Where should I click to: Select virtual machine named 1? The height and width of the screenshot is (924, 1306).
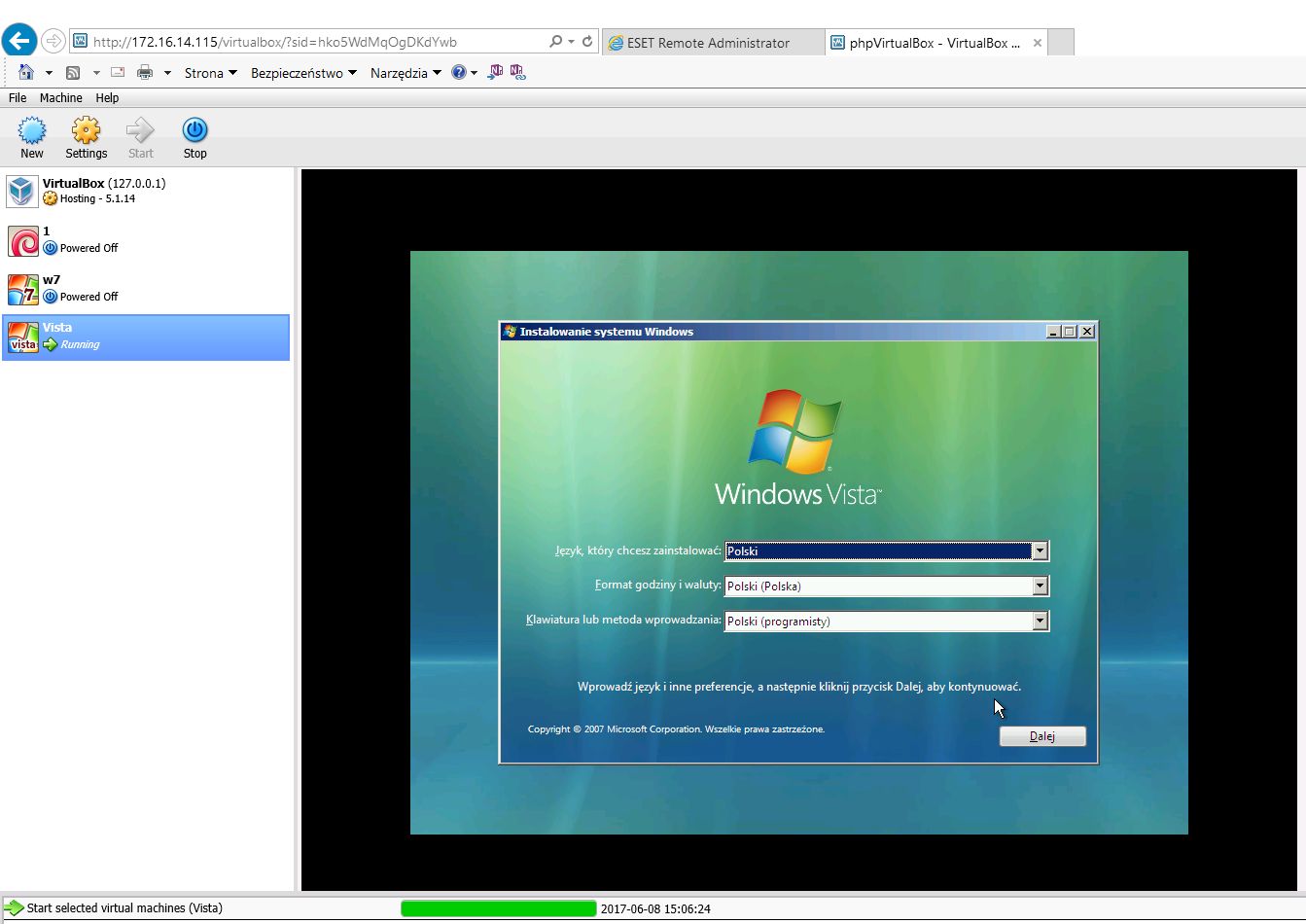[146, 240]
